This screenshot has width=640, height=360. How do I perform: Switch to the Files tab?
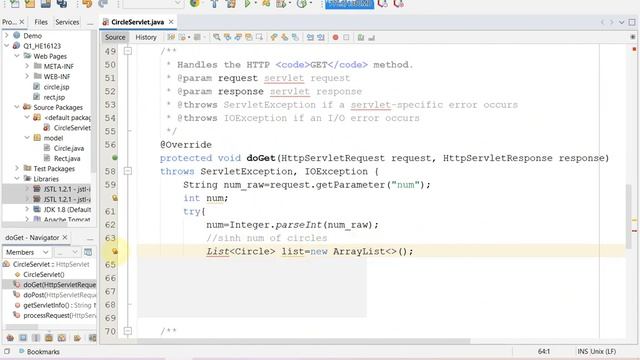pyautogui.click(x=41, y=22)
